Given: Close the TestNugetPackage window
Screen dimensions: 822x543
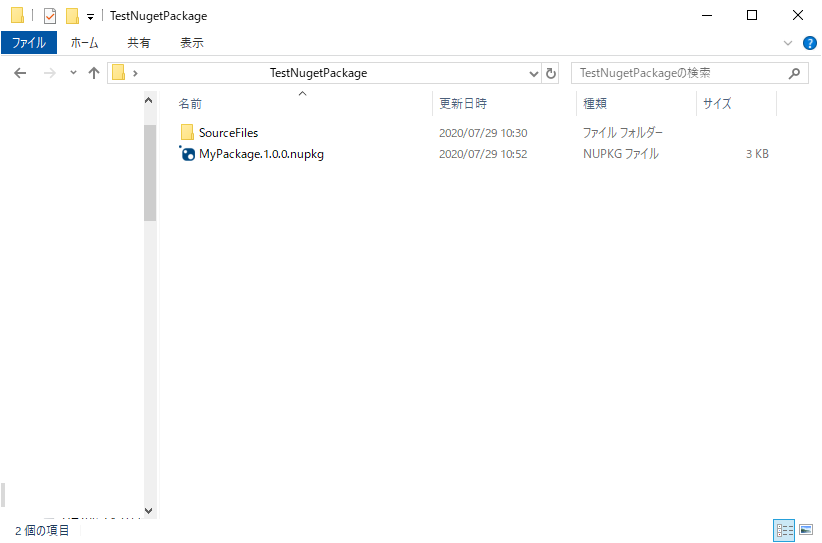Looking at the screenshot, I should tap(797, 16).
